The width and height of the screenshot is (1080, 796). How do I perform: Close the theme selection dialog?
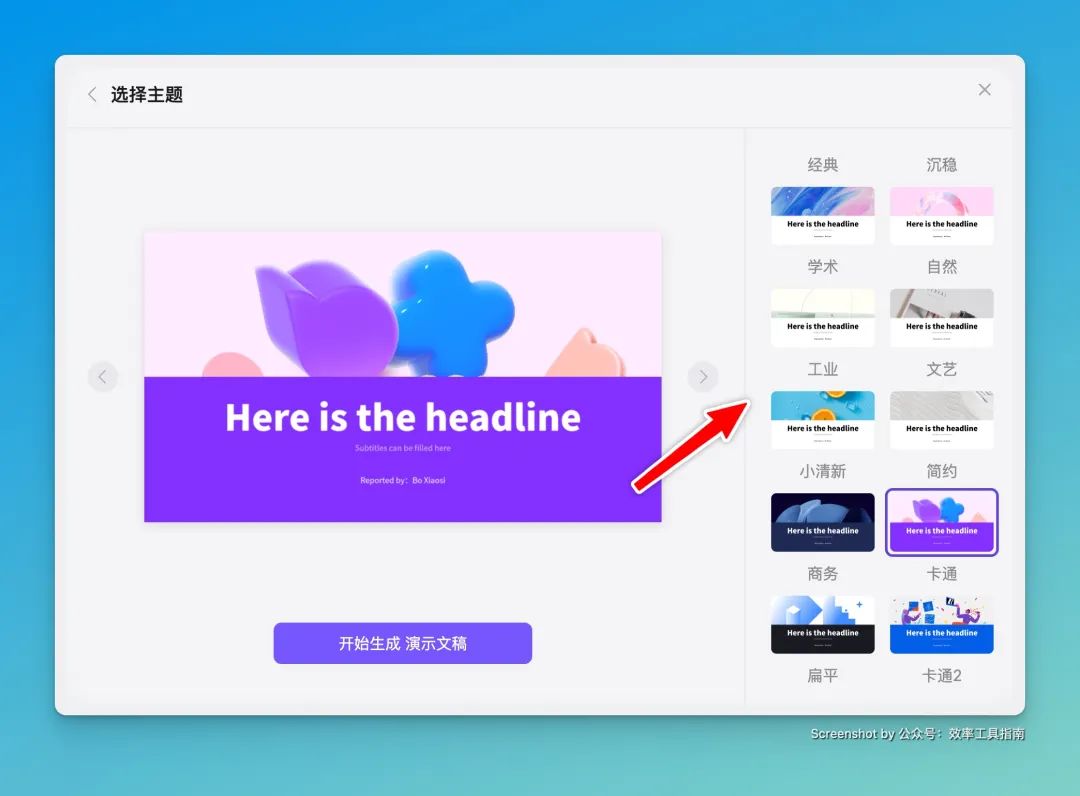[x=984, y=90]
